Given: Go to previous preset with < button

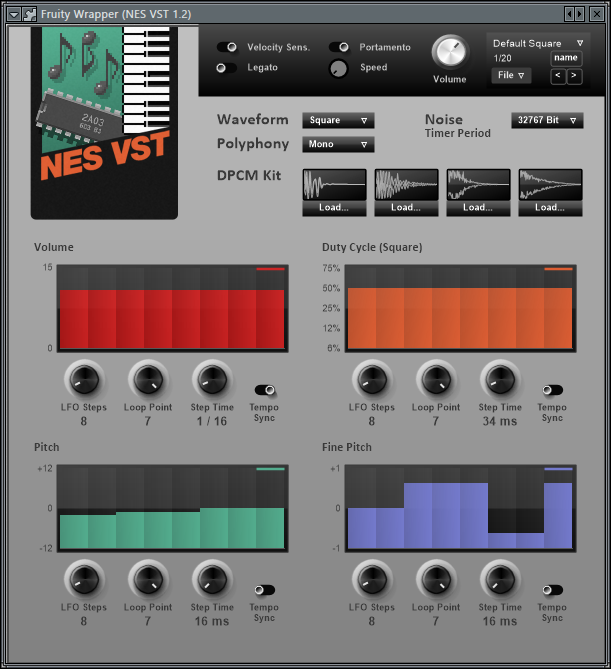Looking at the screenshot, I should pos(558,76).
